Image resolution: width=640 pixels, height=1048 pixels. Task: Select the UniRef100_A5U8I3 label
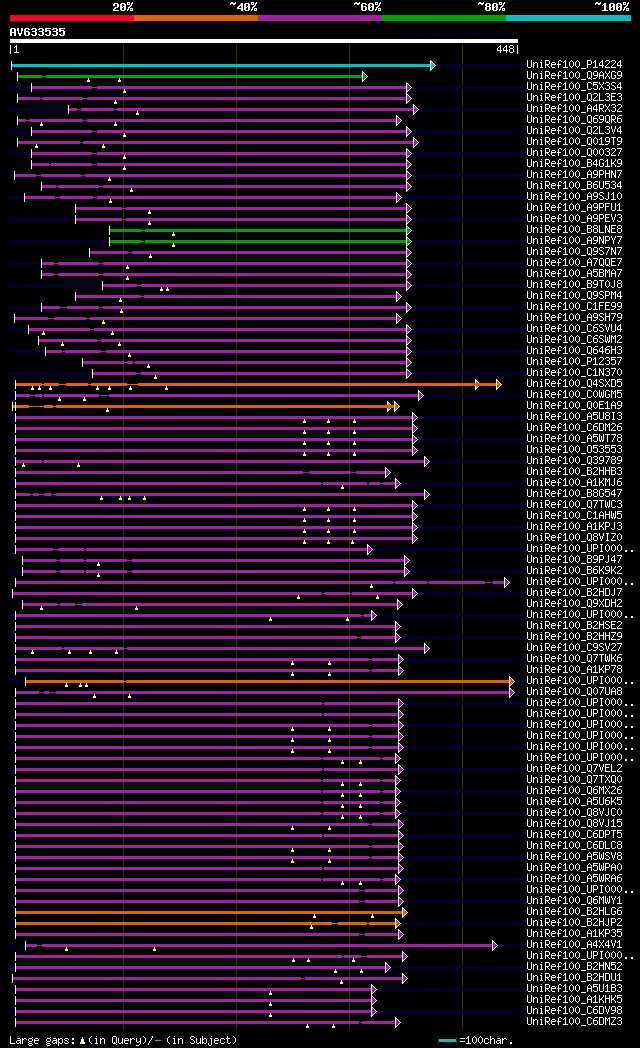tap(574, 416)
